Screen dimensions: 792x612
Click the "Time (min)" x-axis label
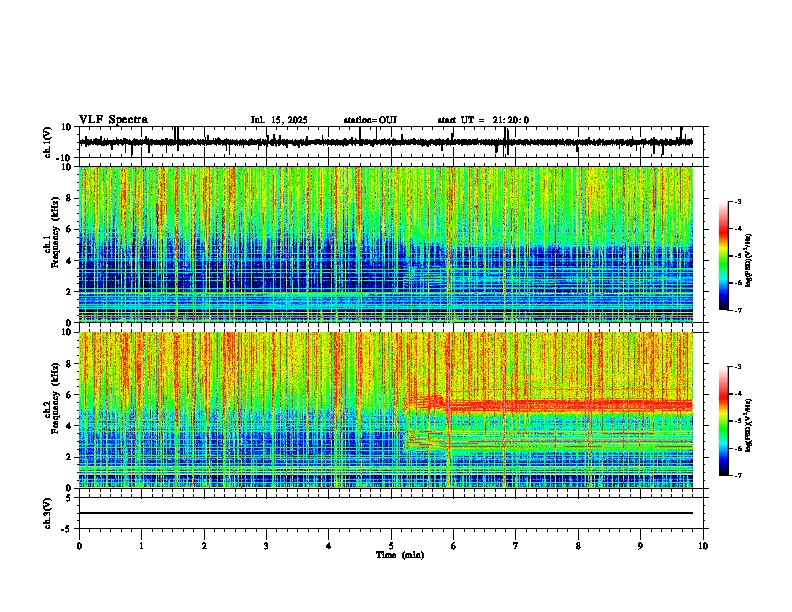click(400, 555)
